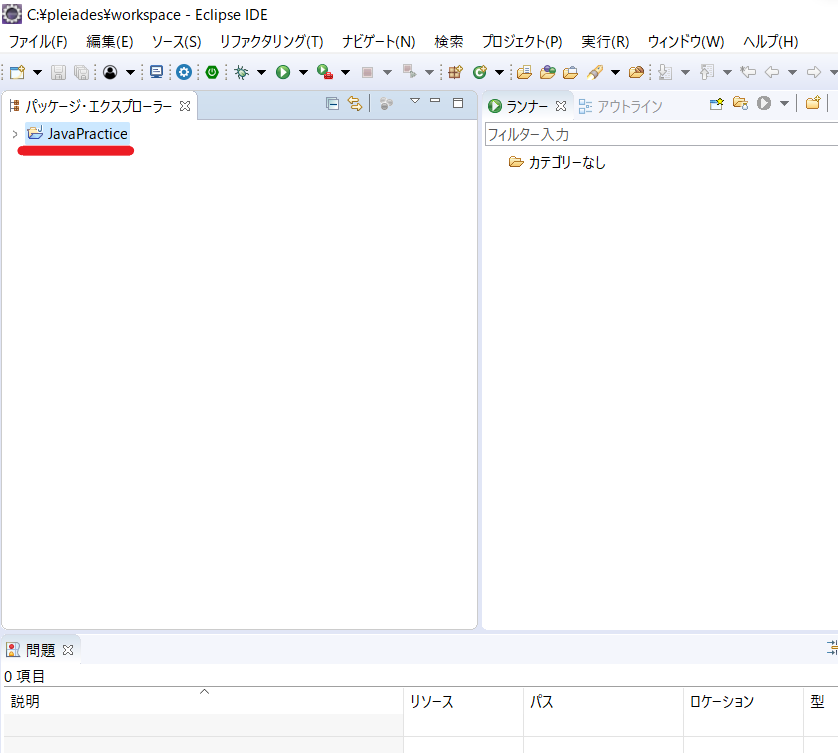Click the Forward navigation arrow
Image resolution: width=838 pixels, height=753 pixels.
pos(813,72)
